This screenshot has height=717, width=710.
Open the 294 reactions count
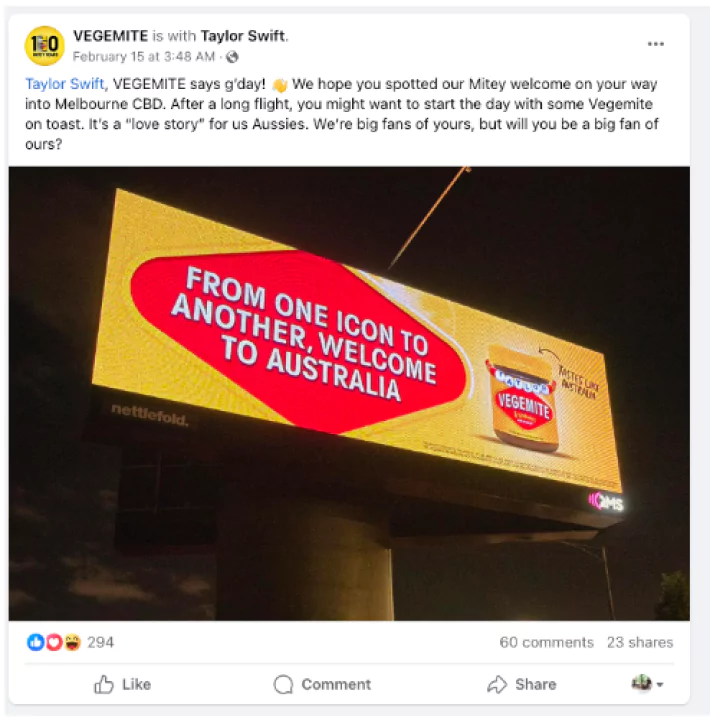click(x=101, y=642)
